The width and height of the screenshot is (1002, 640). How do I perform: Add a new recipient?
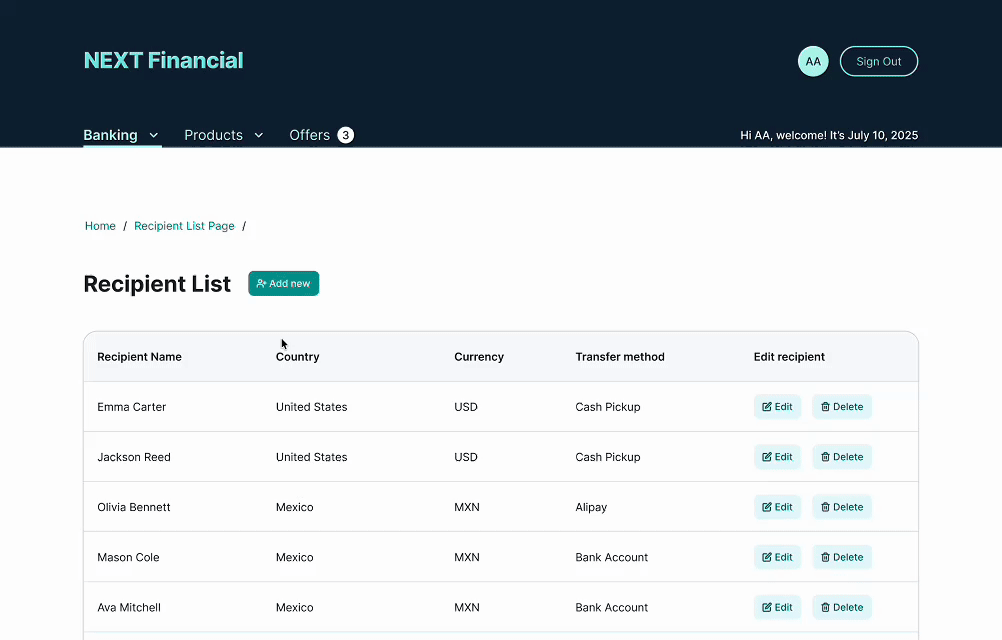[x=283, y=284]
